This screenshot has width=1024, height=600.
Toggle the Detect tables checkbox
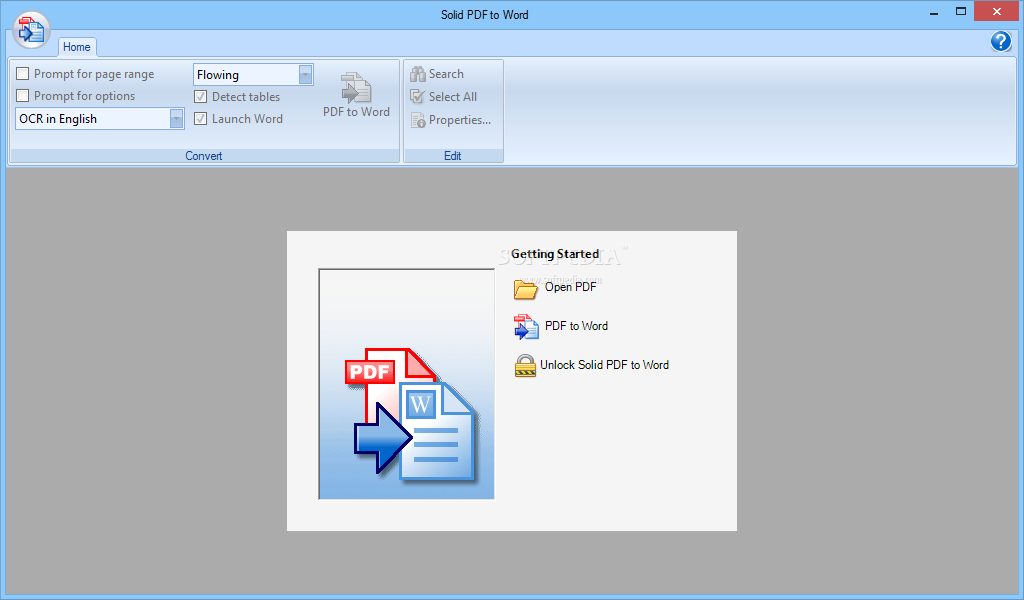point(200,97)
